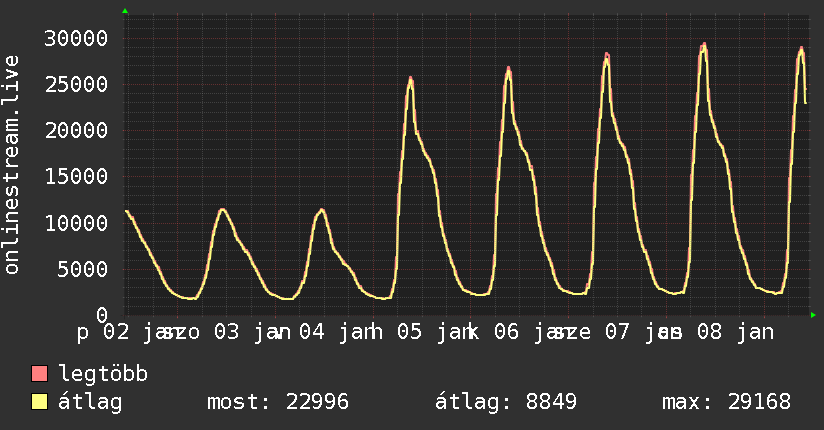Screen dimensions: 824x430
Task: Click the 5000 y-axis label
Action: coord(83,270)
